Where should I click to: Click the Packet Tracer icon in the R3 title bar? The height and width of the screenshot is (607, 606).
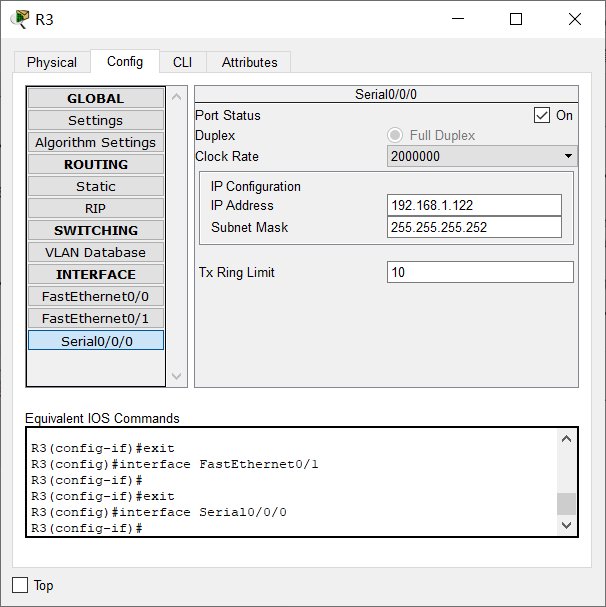coord(20,19)
